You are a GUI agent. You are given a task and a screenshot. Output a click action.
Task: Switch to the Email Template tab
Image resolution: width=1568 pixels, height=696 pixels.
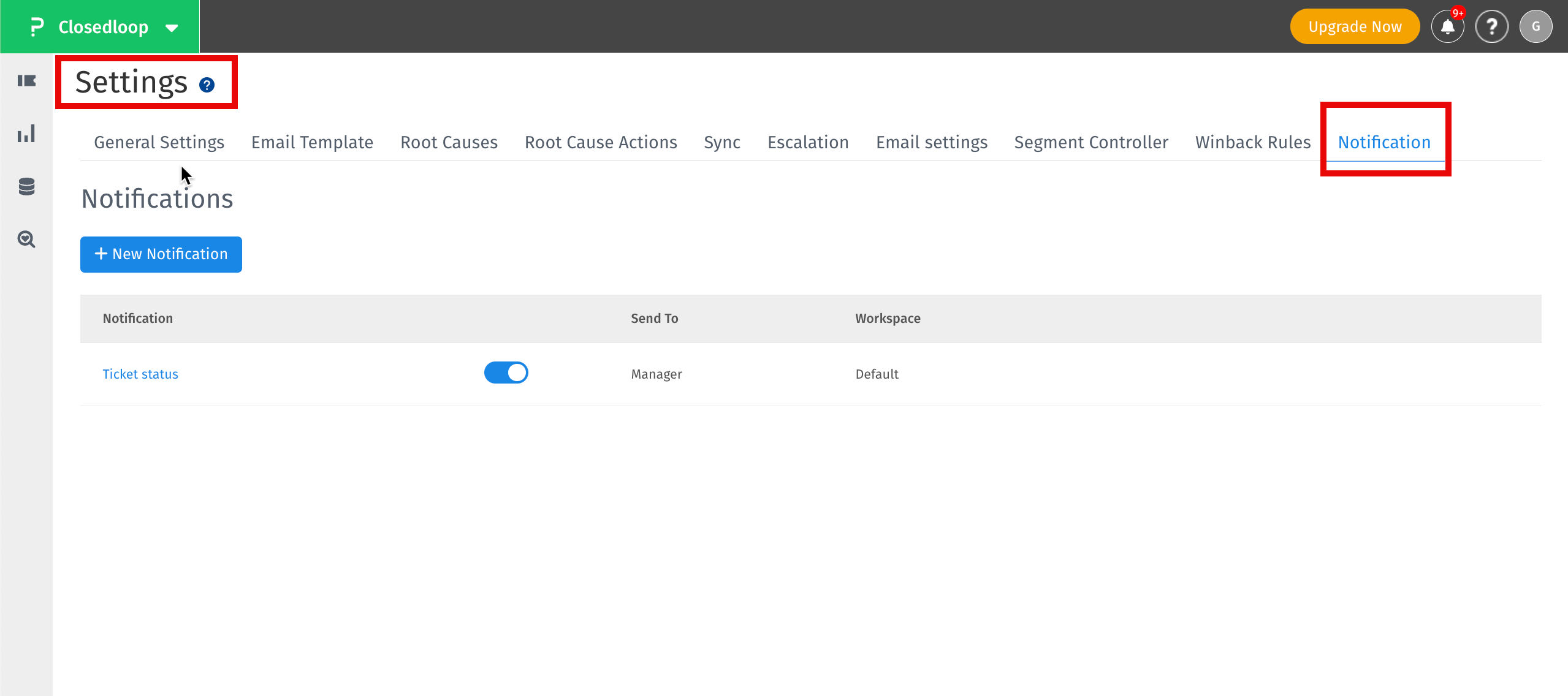click(311, 142)
